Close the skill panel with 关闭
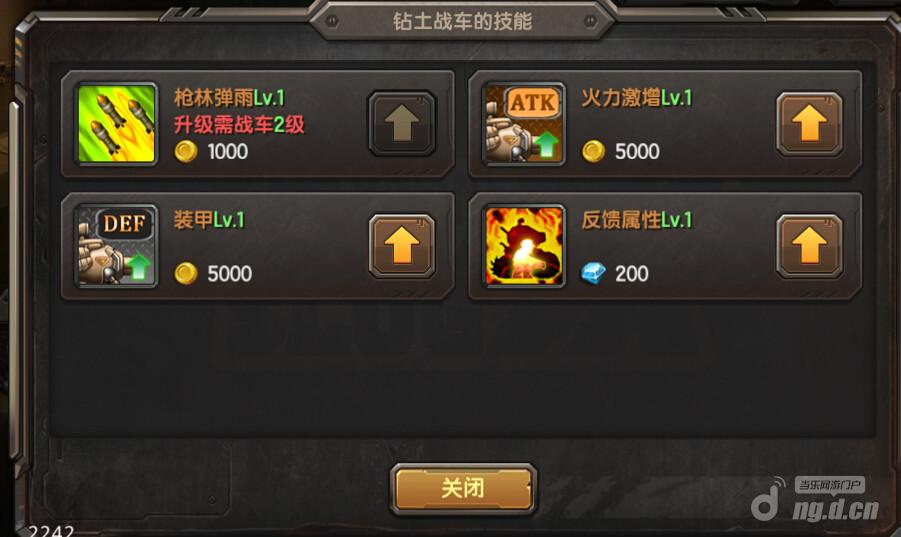901x537 pixels. (x=463, y=489)
